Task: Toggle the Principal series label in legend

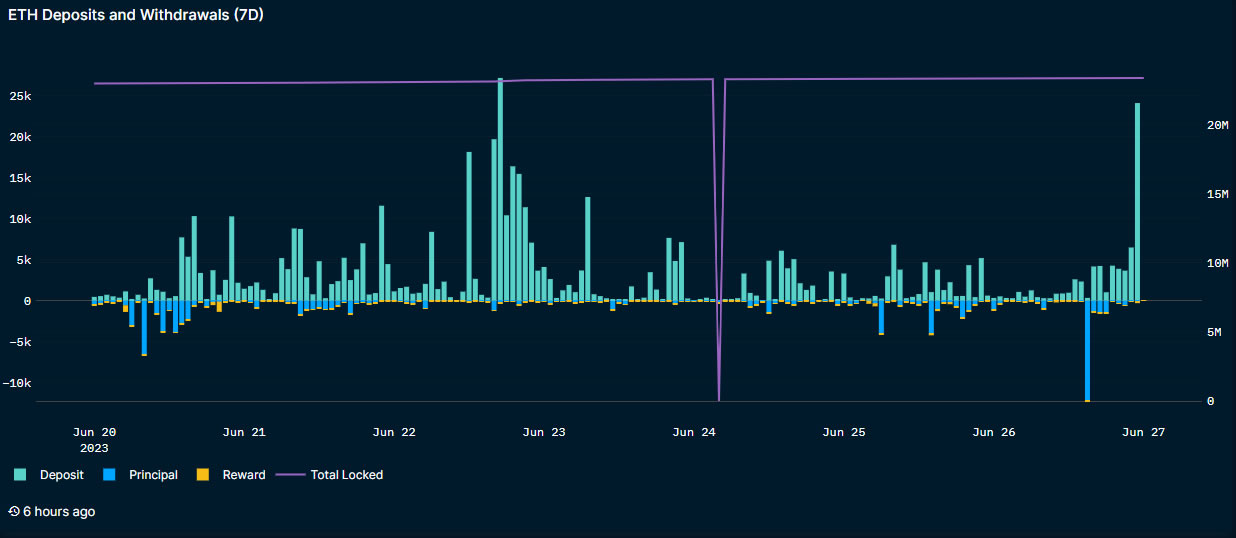Action: (153, 475)
